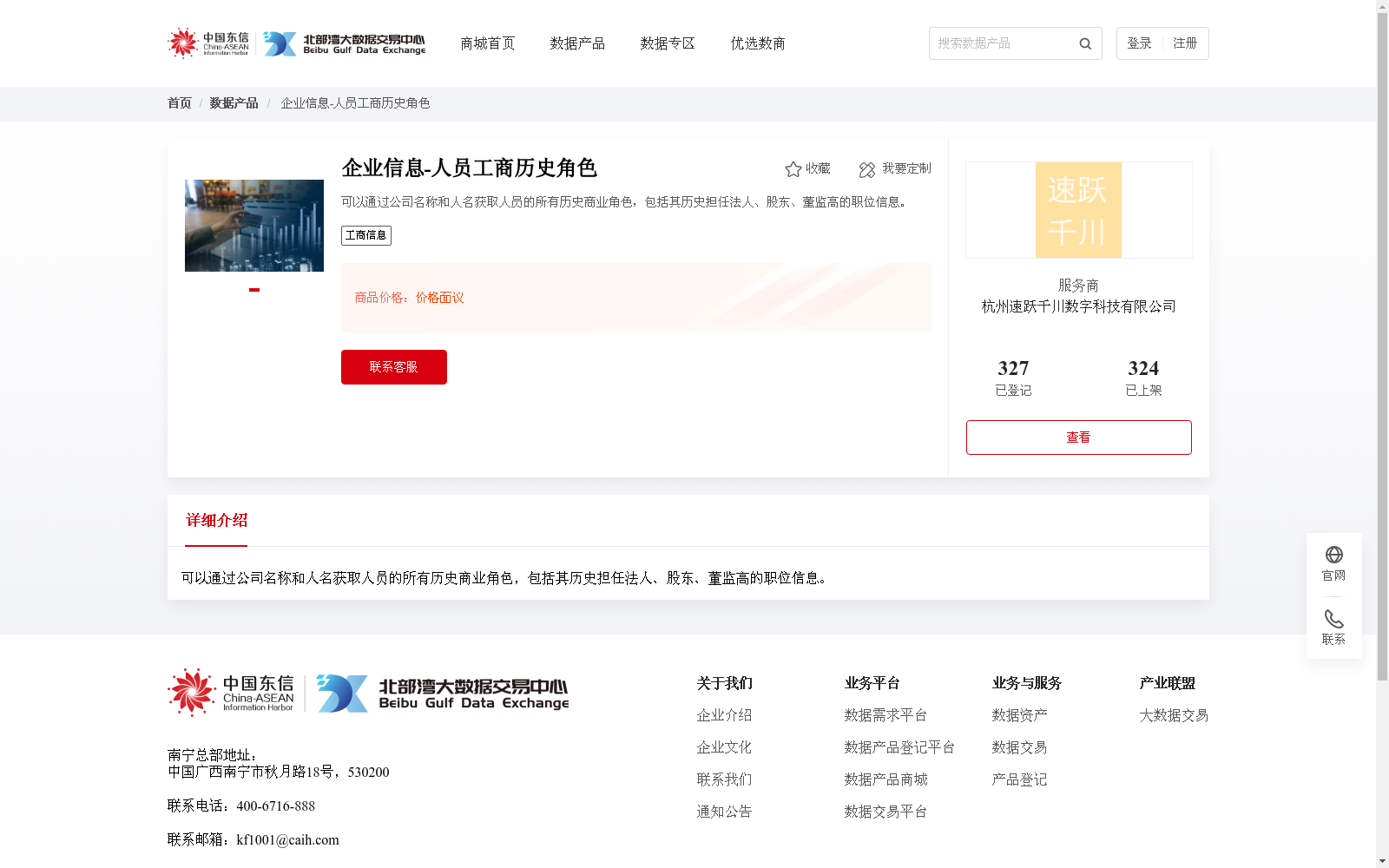1389x868 pixels.
Task: Click the 价格面议 price text
Action: tap(439, 298)
